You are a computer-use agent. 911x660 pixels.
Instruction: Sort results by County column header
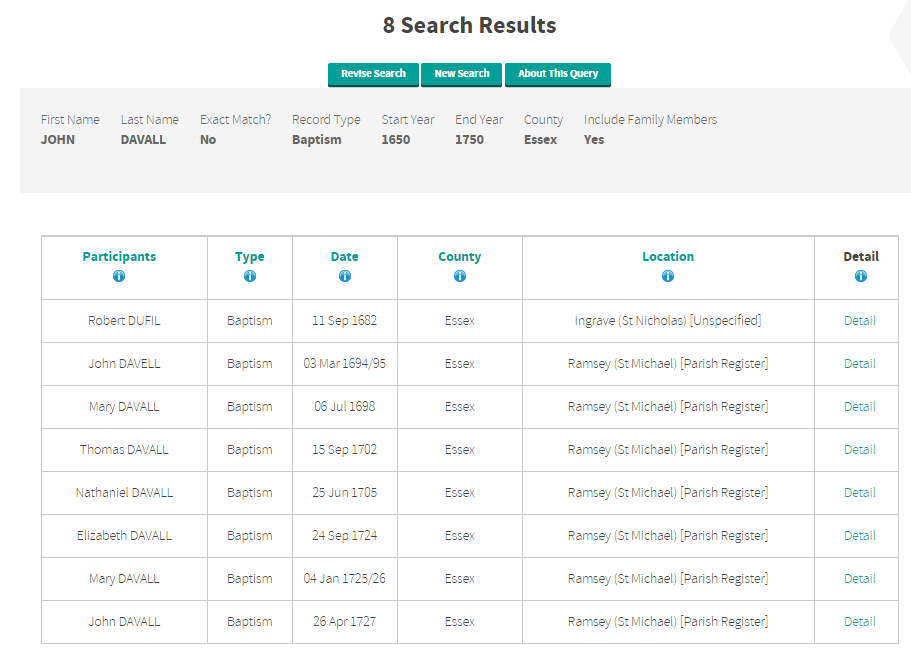point(460,256)
